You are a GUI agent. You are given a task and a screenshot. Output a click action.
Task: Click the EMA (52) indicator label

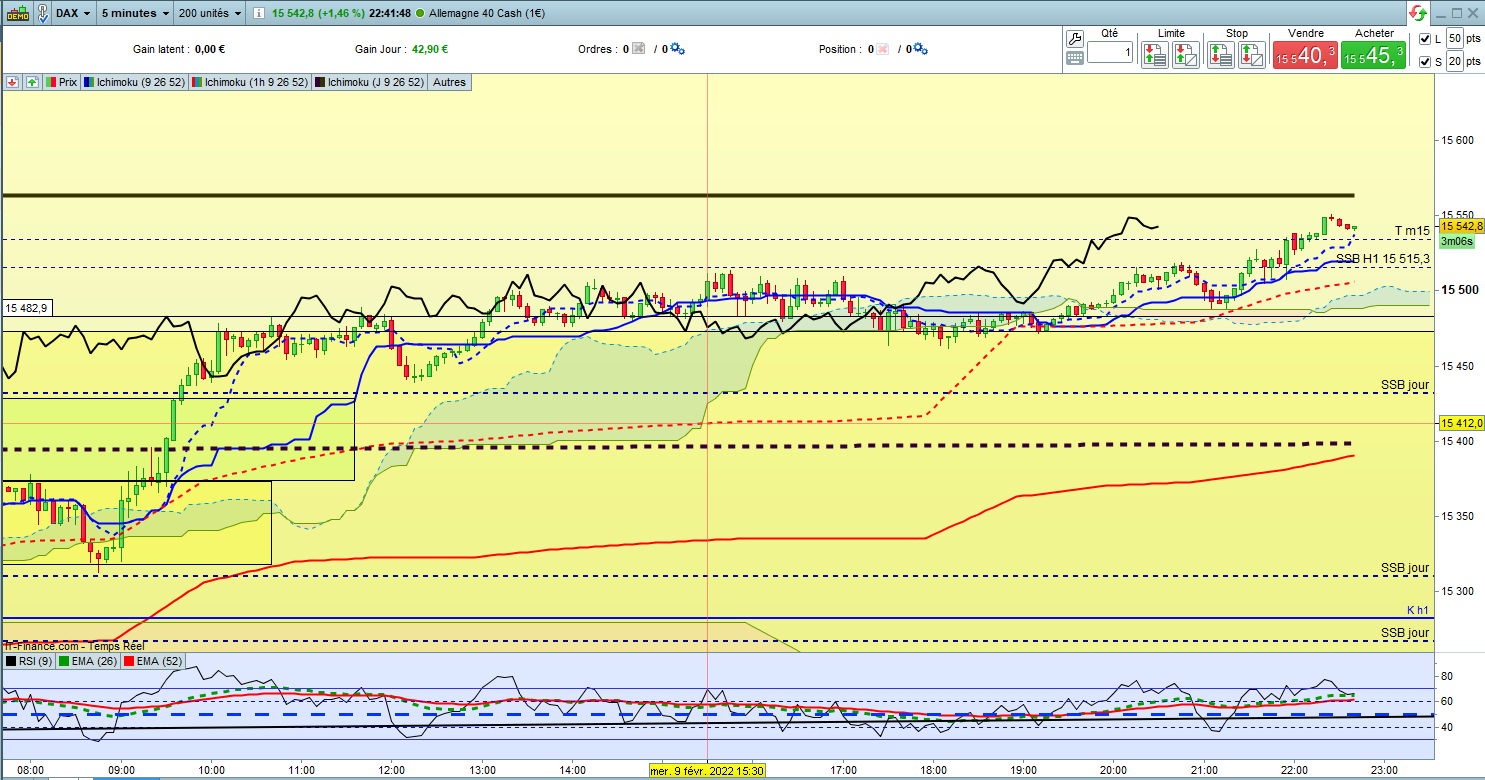pyautogui.click(x=152, y=661)
